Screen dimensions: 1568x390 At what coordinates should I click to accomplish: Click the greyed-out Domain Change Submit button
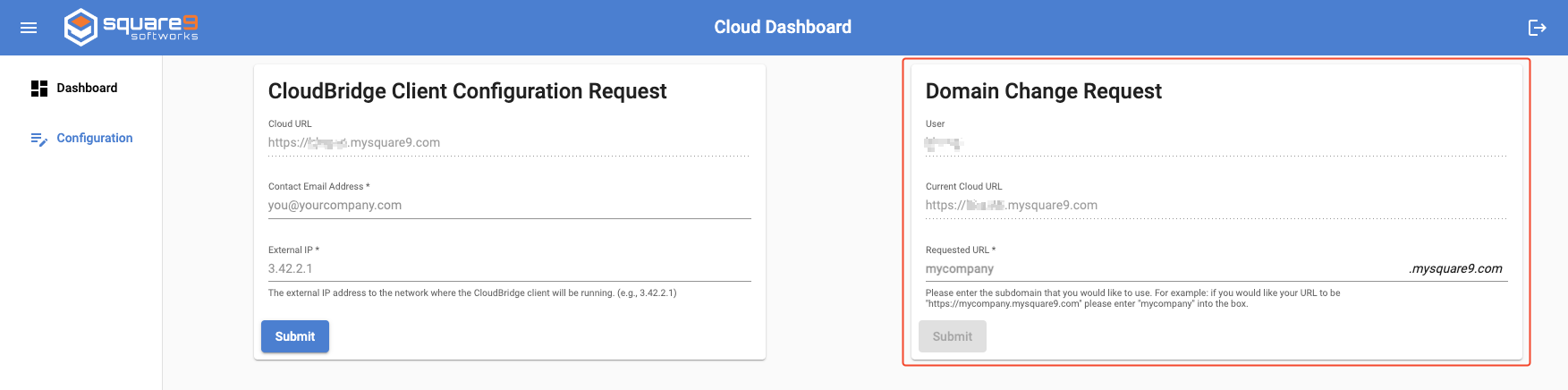coord(952,336)
